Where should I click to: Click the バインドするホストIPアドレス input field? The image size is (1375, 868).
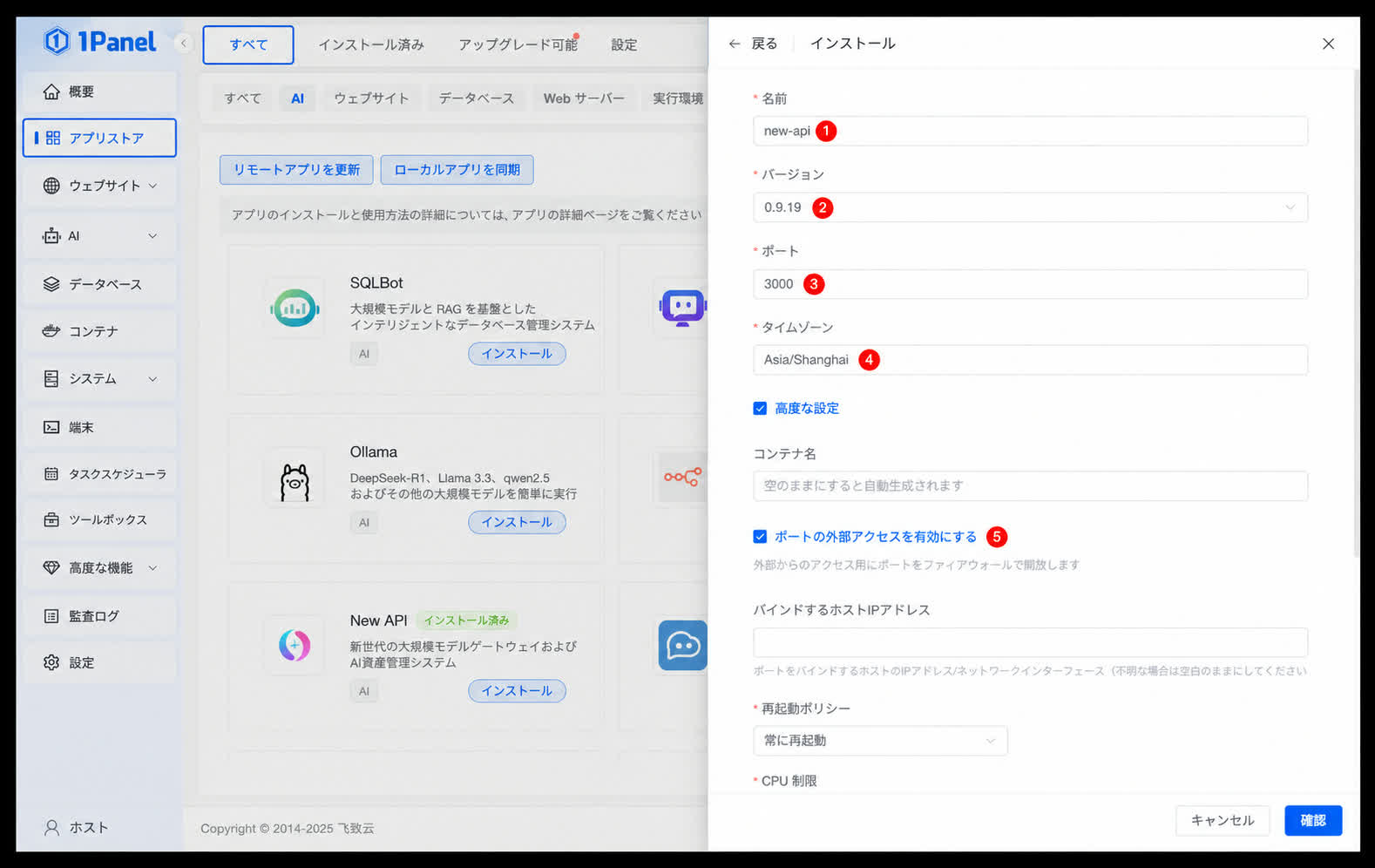point(1030,642)
